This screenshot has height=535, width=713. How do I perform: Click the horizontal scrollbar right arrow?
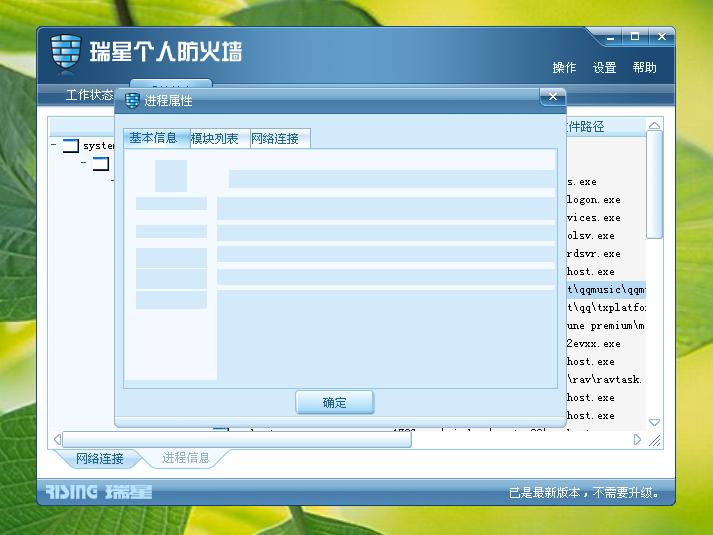point(637,440)
